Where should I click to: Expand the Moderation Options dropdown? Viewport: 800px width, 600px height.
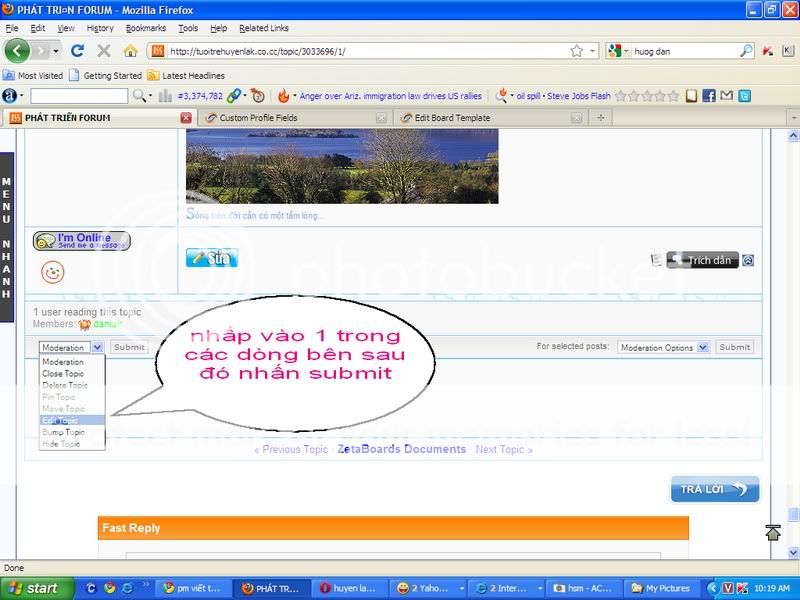pos(663,347)
